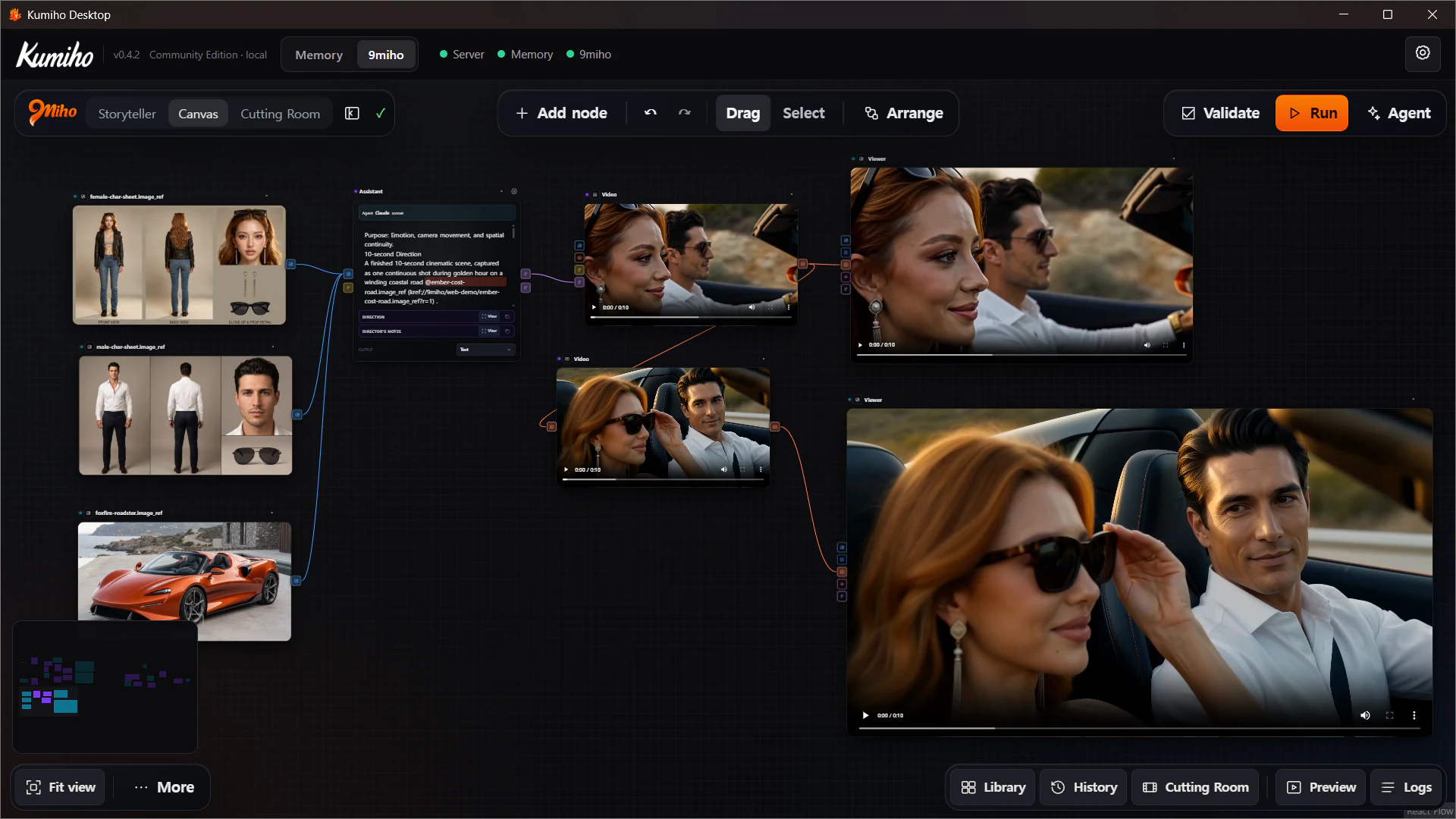Screen dimensions: 1456x819
Task: Seek on large bottom Viewer progress bar
Action: 1139,728
